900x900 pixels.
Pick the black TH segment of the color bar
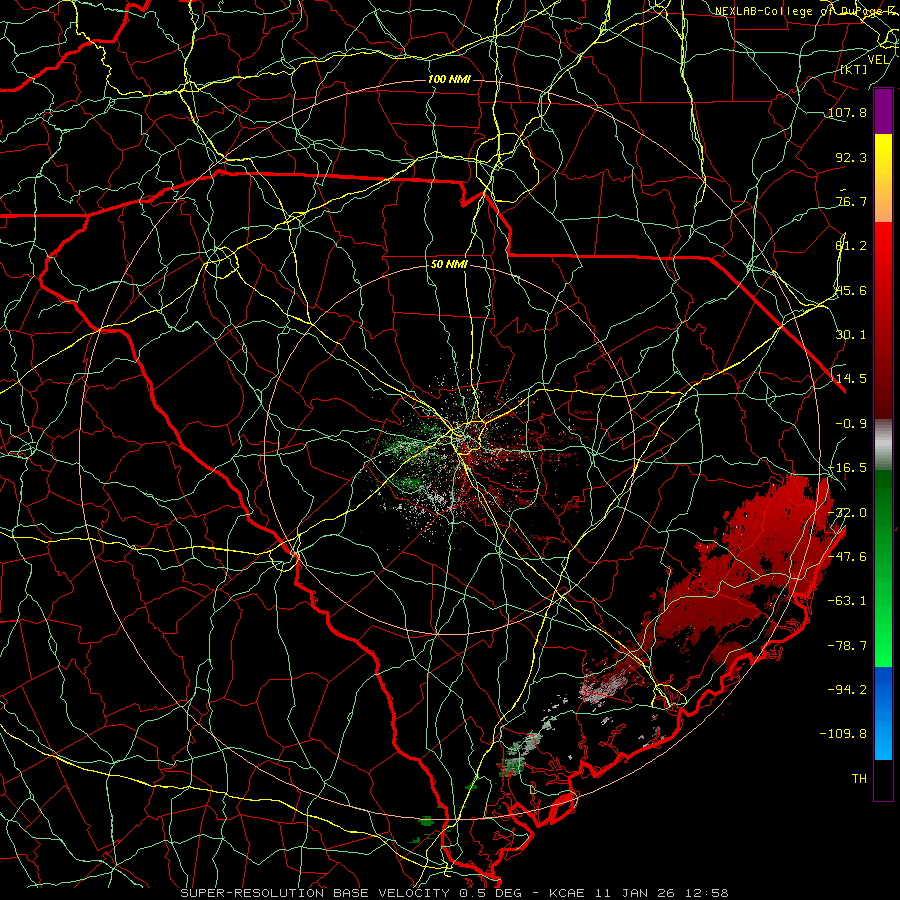pyautogui.click(x=883, y=779)
